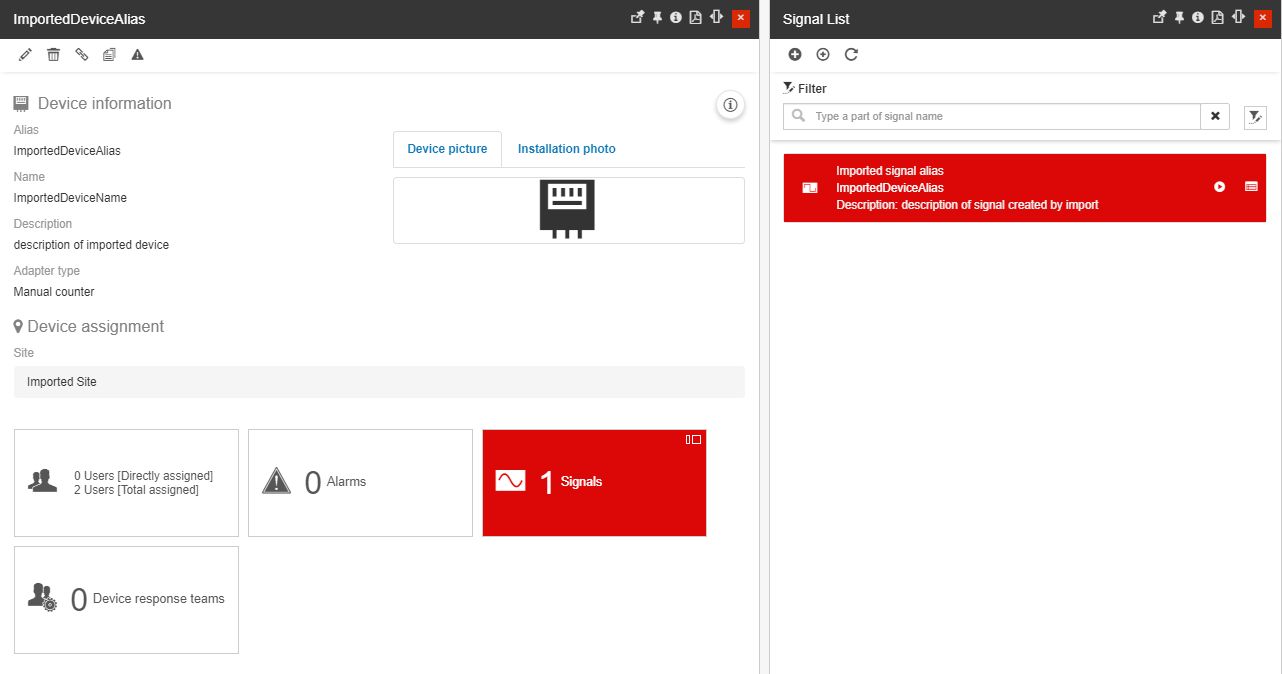
Task: Click the trash icon to delete the device
Action: 54,55
